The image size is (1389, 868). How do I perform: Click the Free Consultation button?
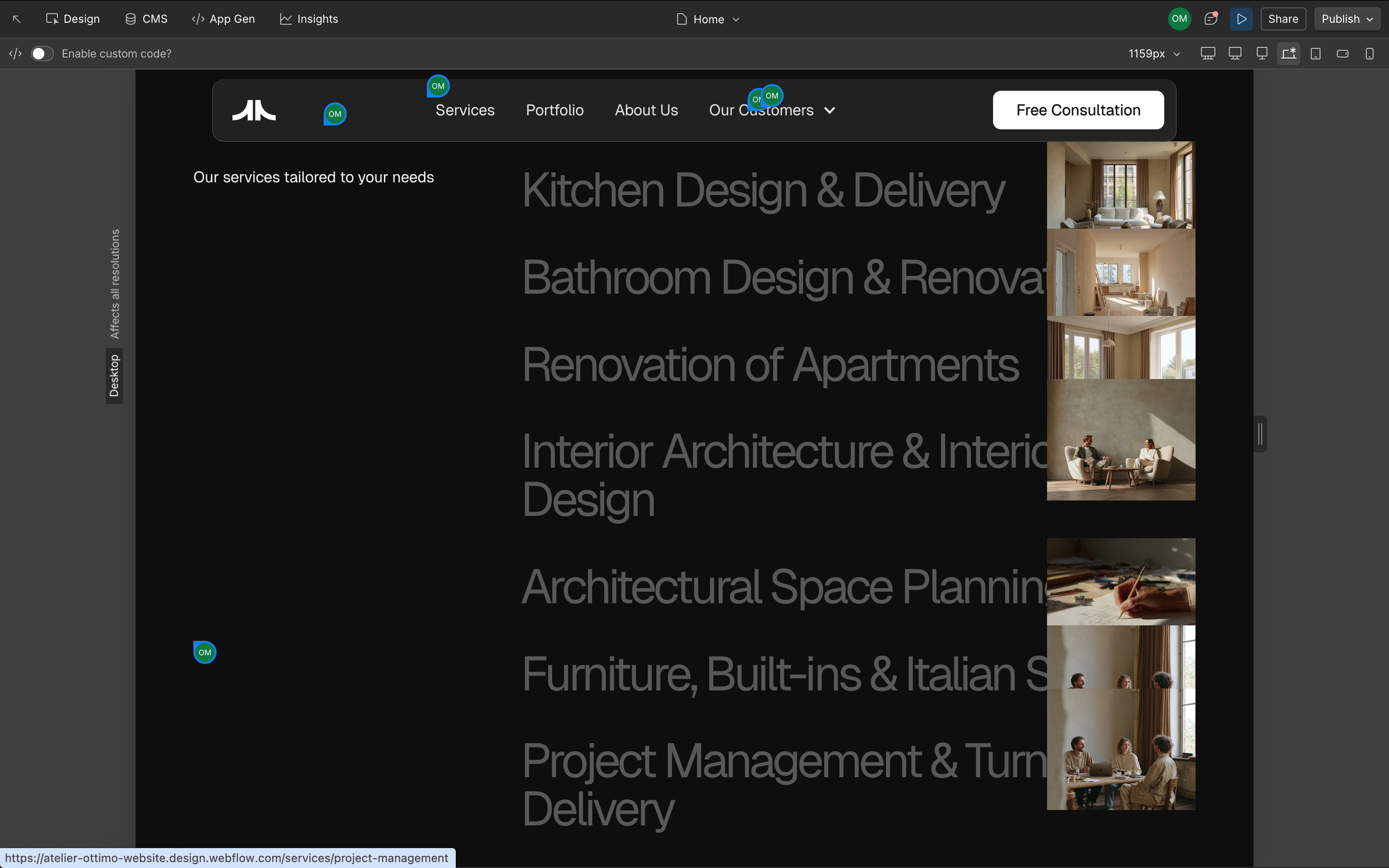1078,109
